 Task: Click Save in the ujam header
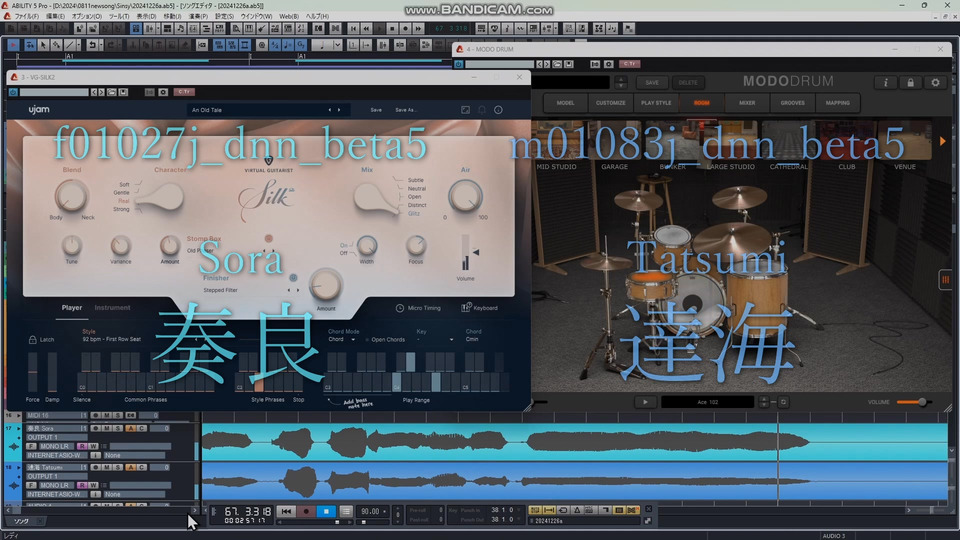[x=376, y=110]
